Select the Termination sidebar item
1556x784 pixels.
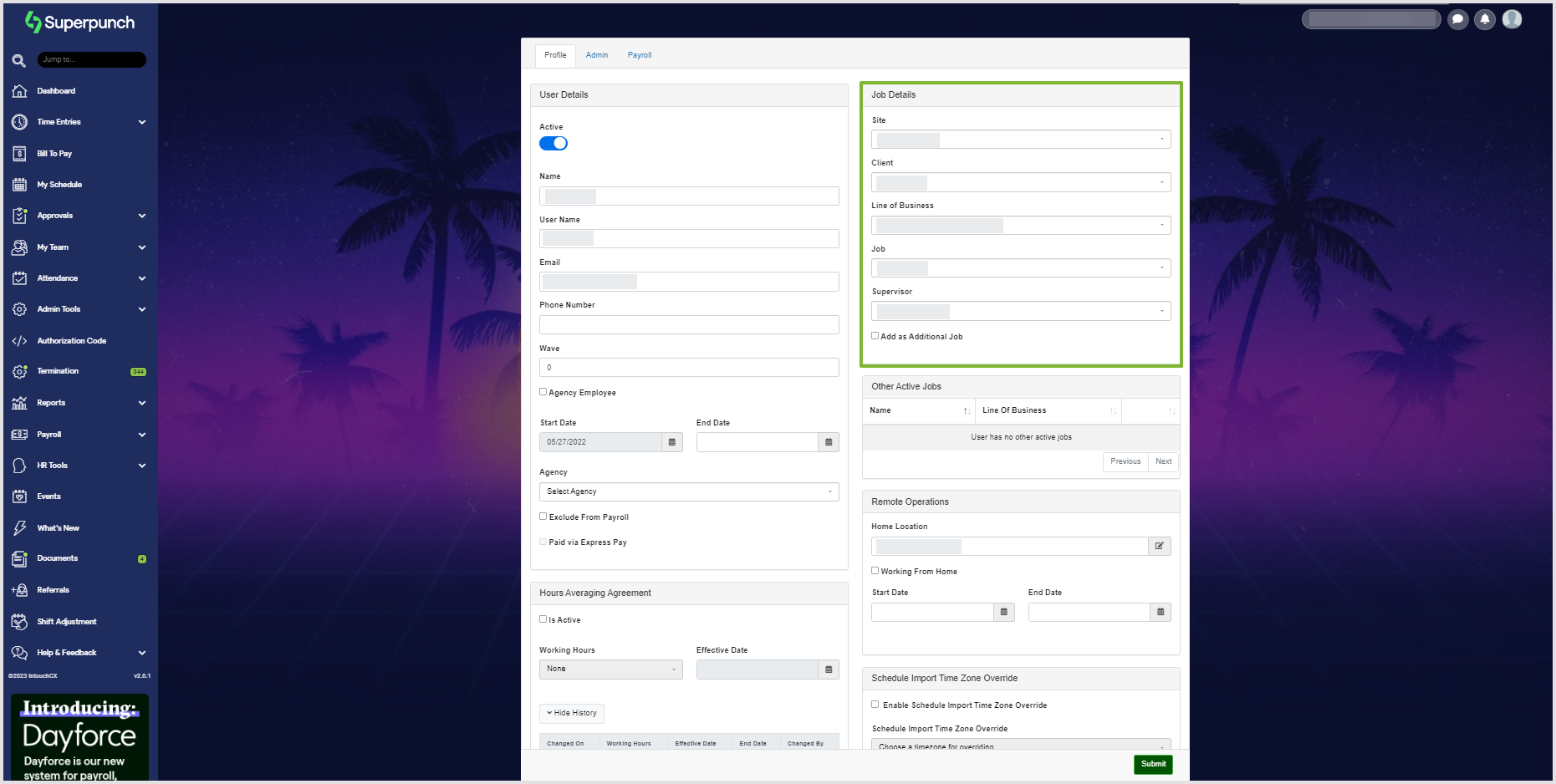pyautogui.click(x=57, y=370)
